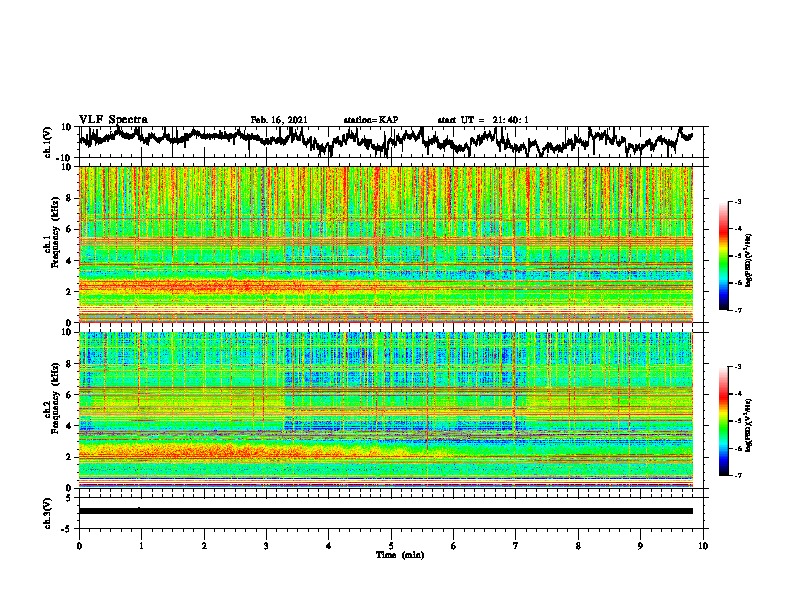792x612 pixels.
Task: Click the ch.2 "Frequency (kHz)" axis label
Action: (55, 398)
